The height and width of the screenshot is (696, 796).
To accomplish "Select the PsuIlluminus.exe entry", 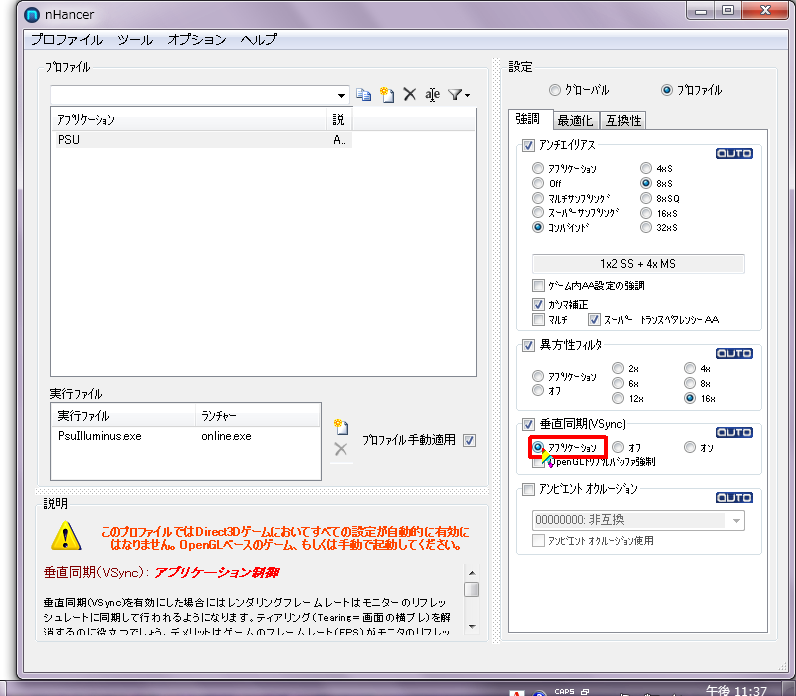I will (100, 436).
